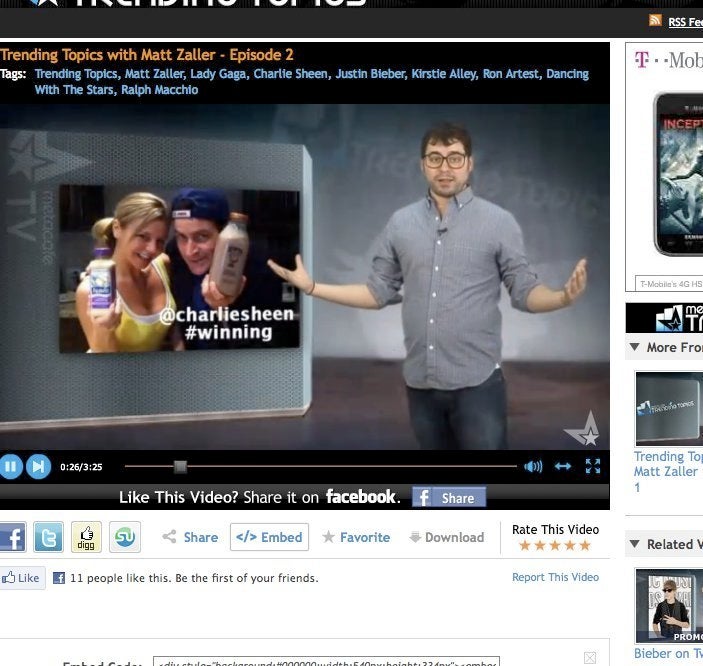Pause the video playback
Image resolution: width=703 pixels, height=666 pixels.
[11, 466]
